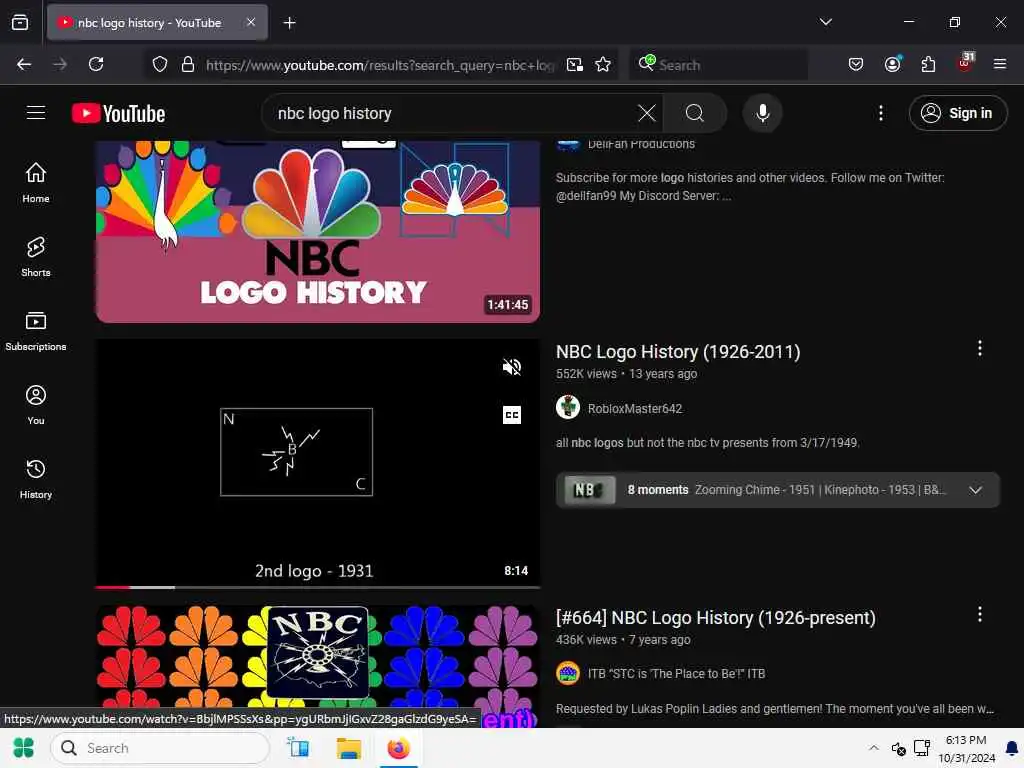Go to YouTube home via logo
The height and width of the screenshot is (768, 1024).
pos(118,114)
